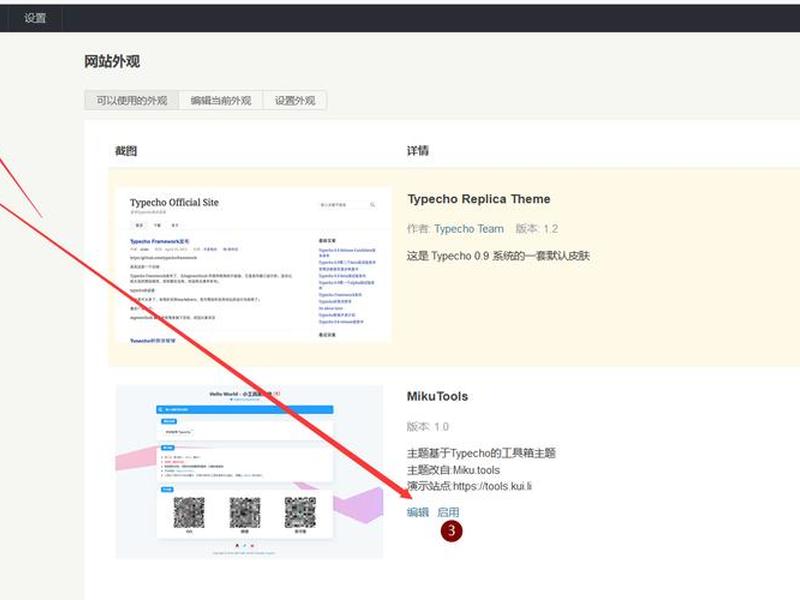Screen dimensions: 800x600
Task: Click the Typecho Replica Theme screenshot thumbnail
Action: (254, 265)
